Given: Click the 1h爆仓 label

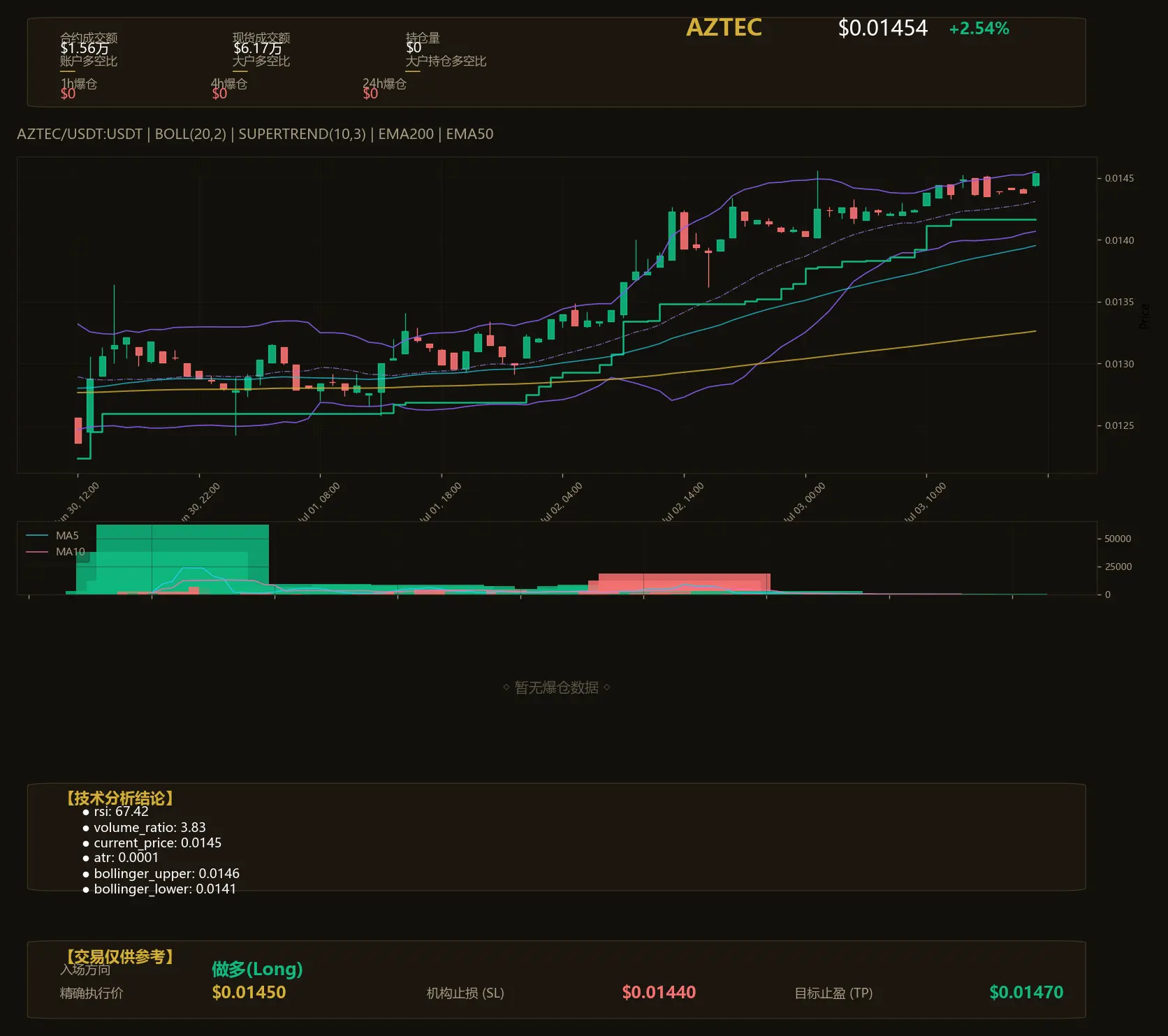Looking at the screenshot, I should [79, 84].
